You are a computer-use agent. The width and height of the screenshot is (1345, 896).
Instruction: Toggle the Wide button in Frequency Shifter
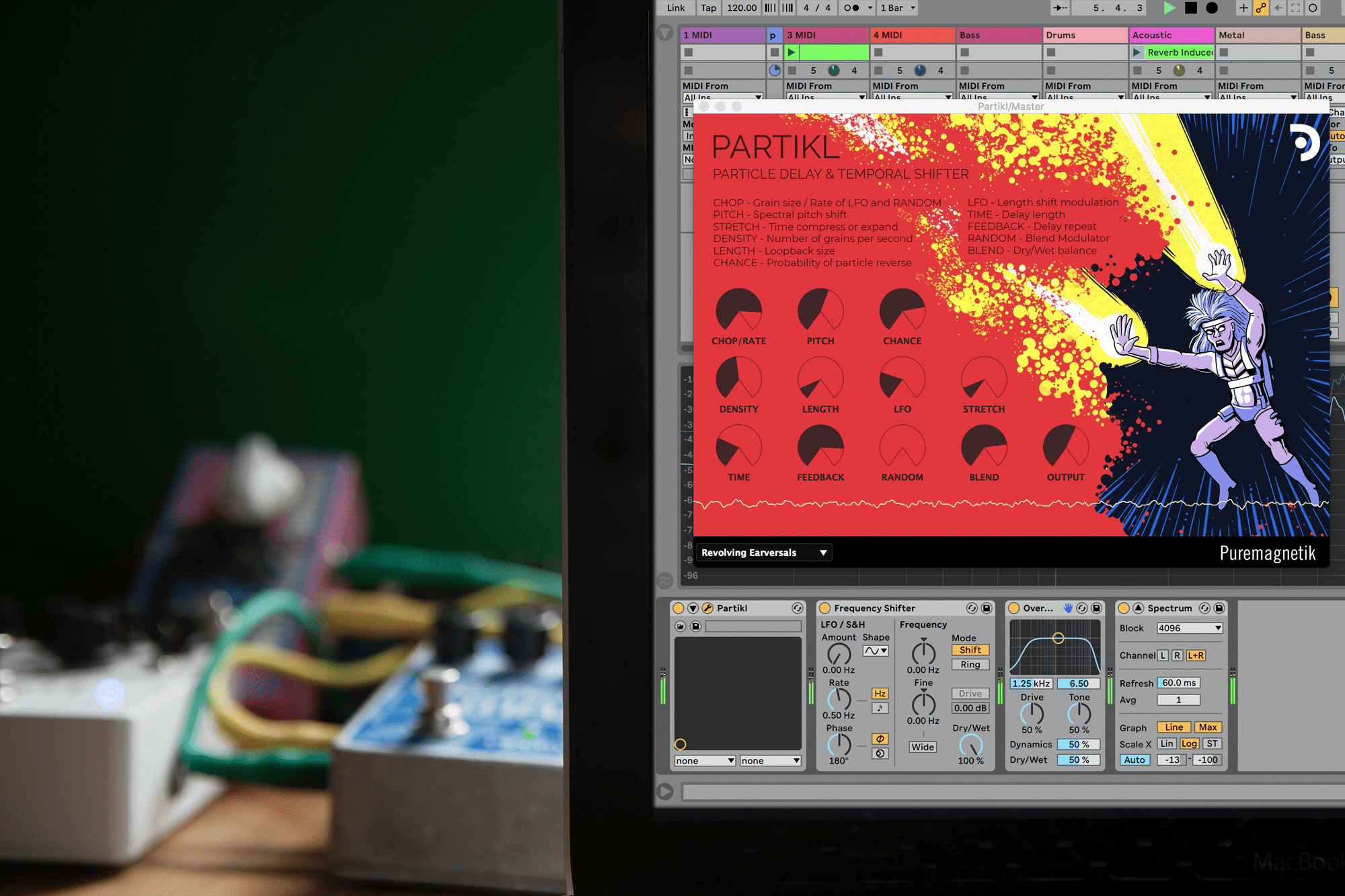(923, 747)
